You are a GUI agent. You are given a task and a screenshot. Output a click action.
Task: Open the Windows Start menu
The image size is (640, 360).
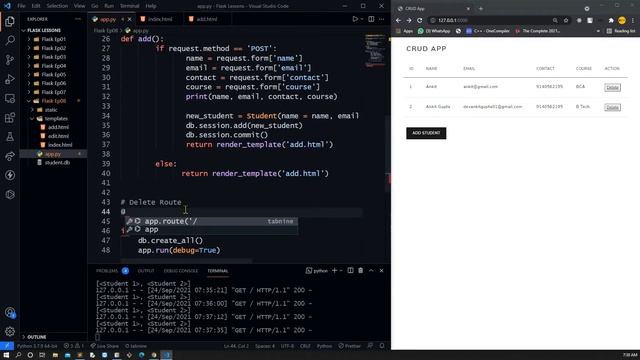(6, 355)
